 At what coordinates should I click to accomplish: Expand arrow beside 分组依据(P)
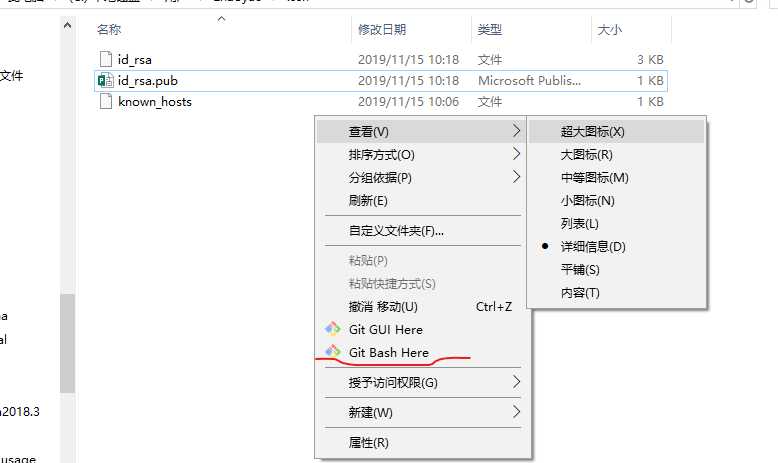click(516, 177)
